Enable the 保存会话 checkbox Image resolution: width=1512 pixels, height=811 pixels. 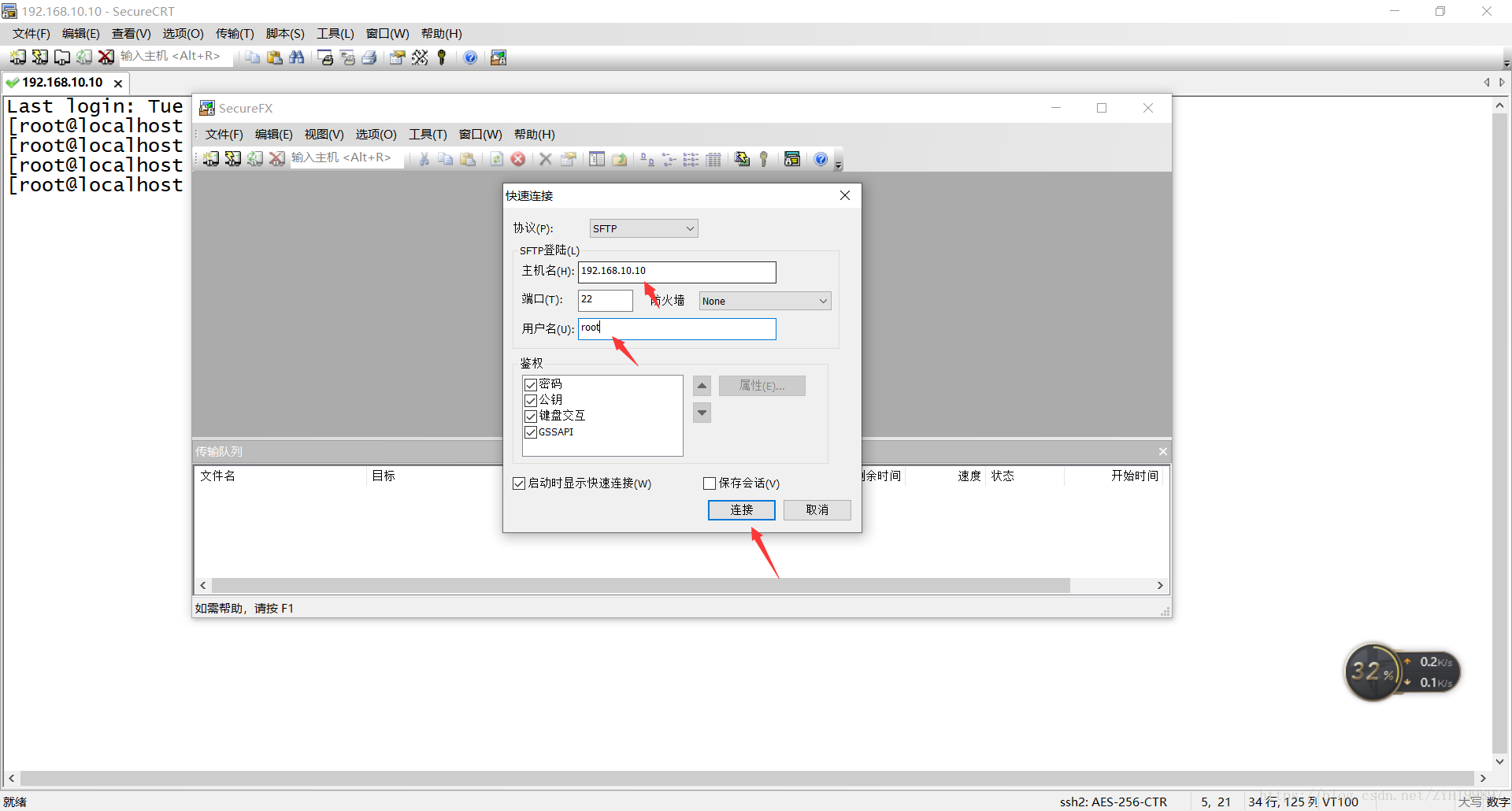tap(710, 483)
